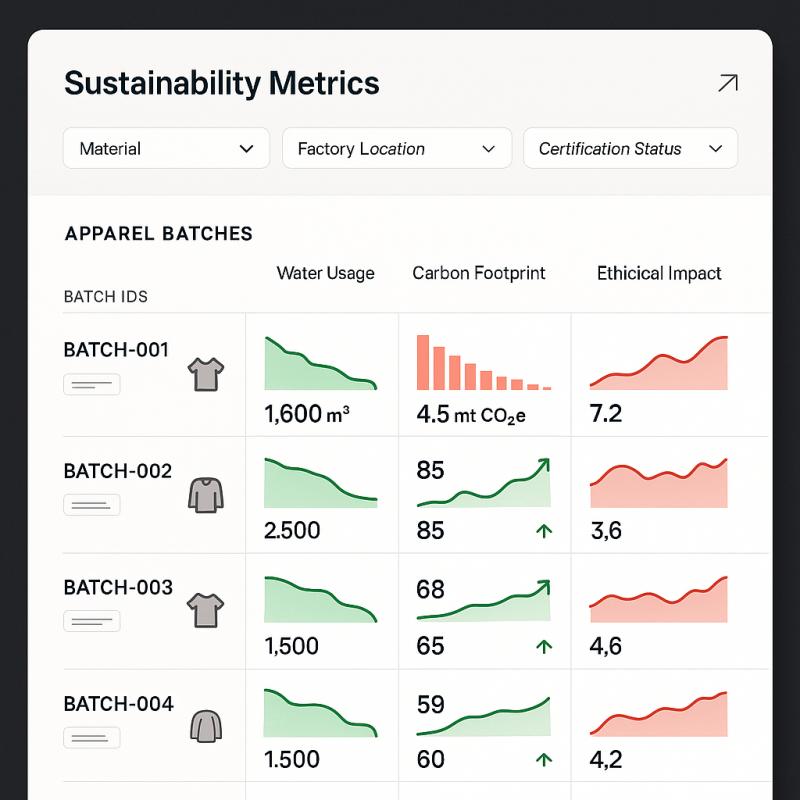This screenshot has height=800, width=800.
Task: Click the BATCH-001 t-shirt icon
Action: click(x=206, y=374)
